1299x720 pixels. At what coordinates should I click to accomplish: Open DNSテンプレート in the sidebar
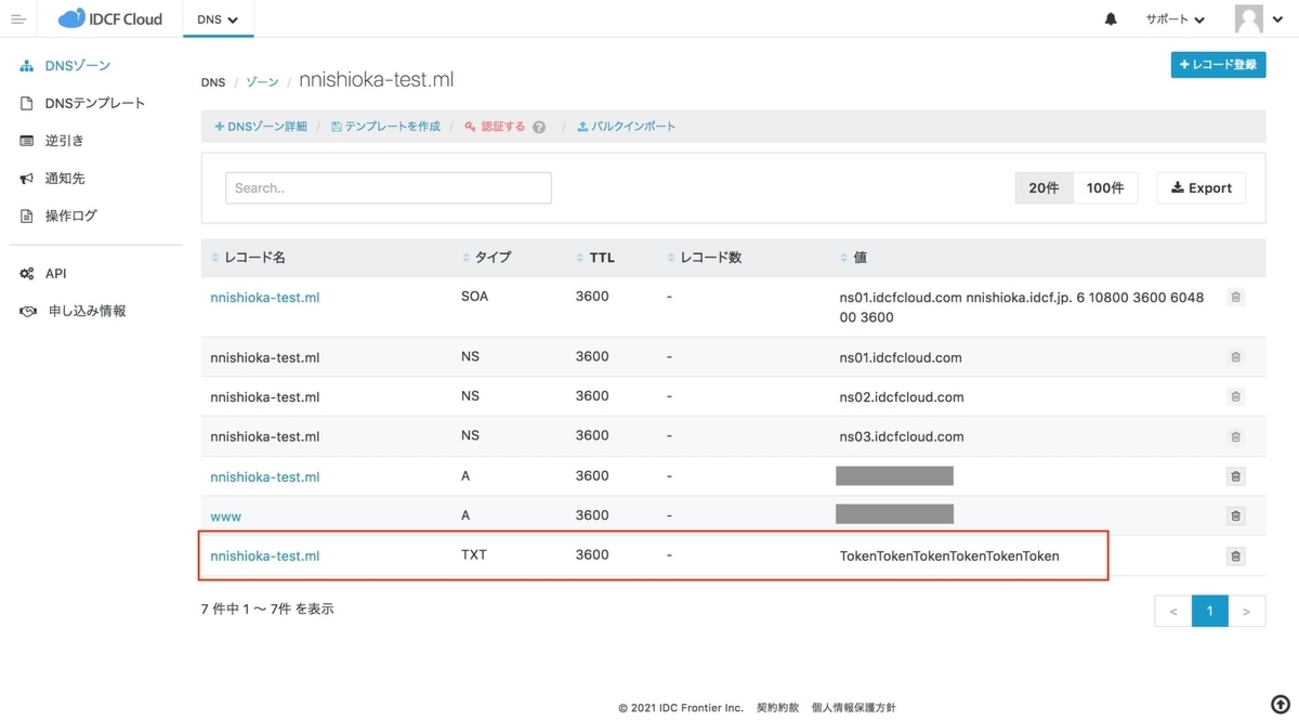pos(94,103)
